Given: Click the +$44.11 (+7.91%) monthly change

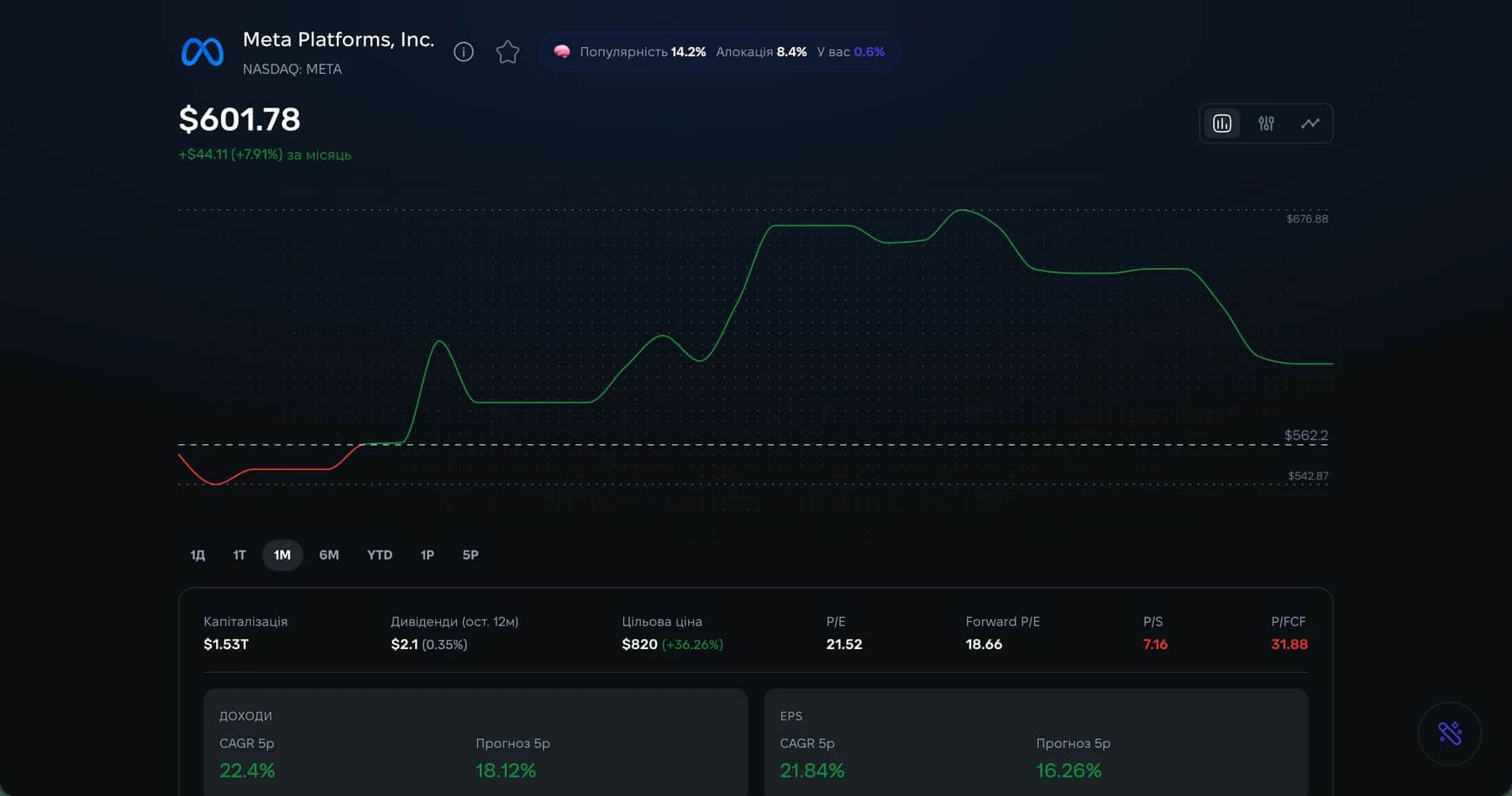Looking at the screenshot, I should tap(265, 154).
